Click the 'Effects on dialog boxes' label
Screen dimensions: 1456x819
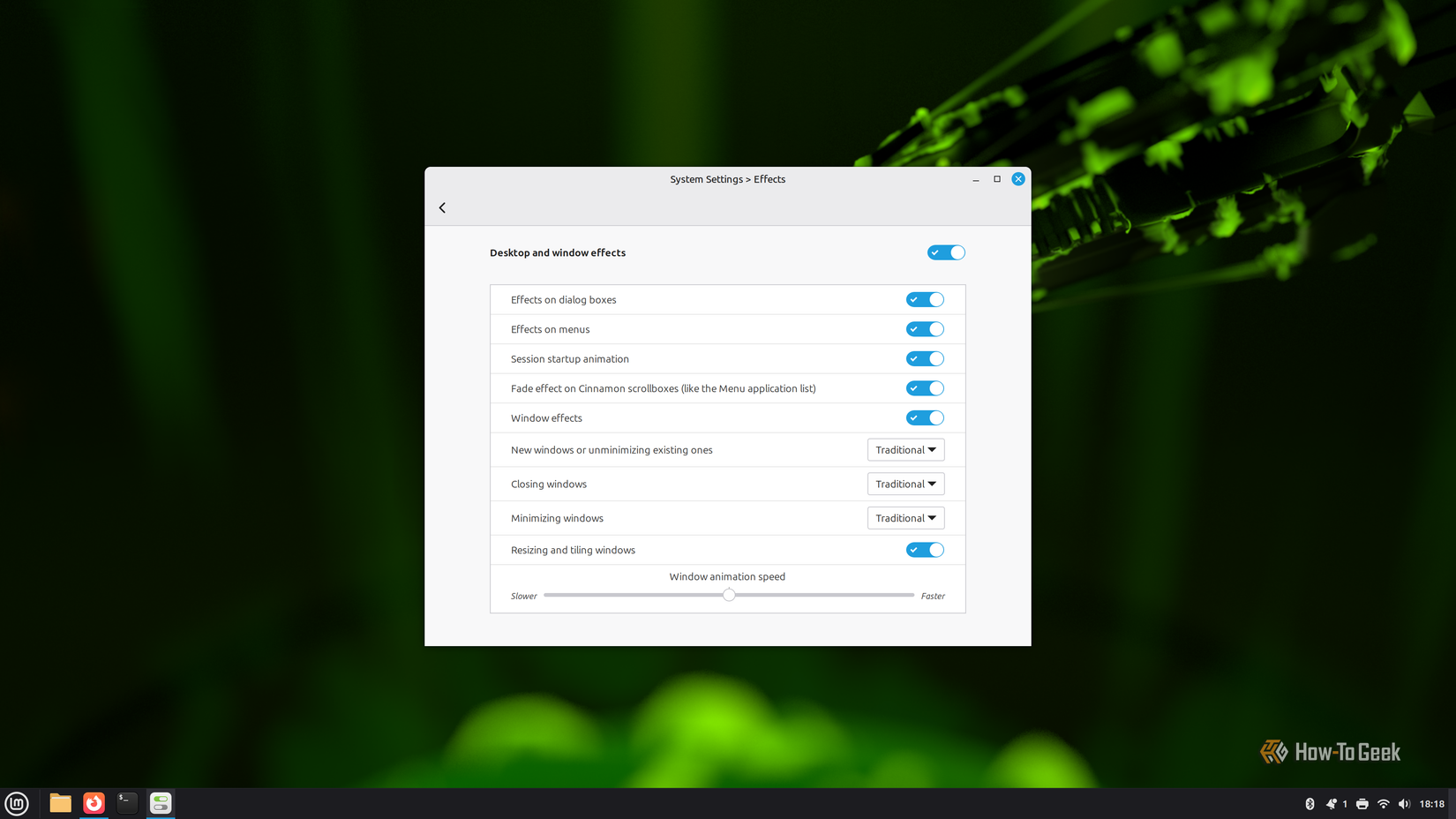(564, 300)
